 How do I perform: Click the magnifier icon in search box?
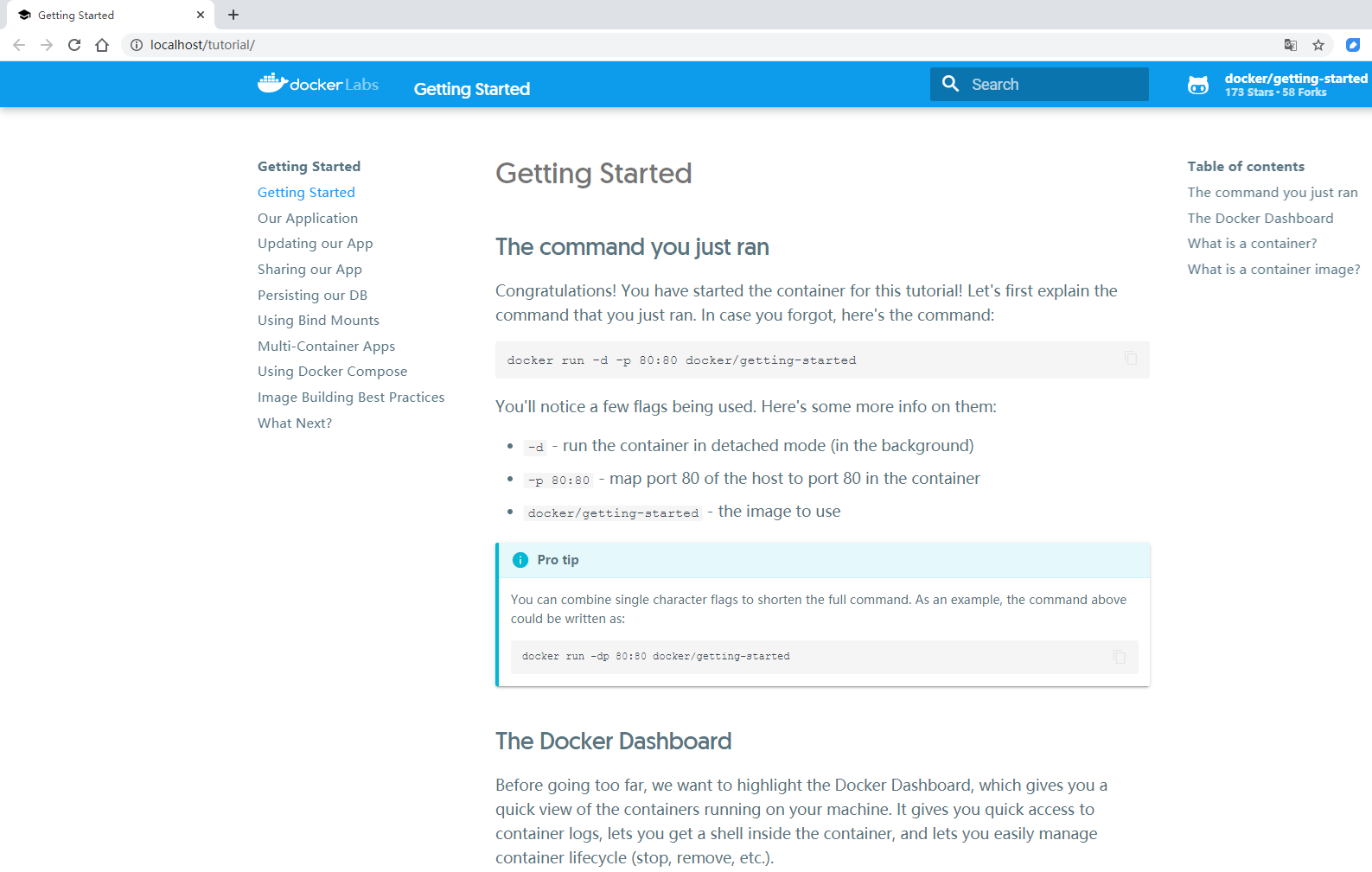click(950, 84)
